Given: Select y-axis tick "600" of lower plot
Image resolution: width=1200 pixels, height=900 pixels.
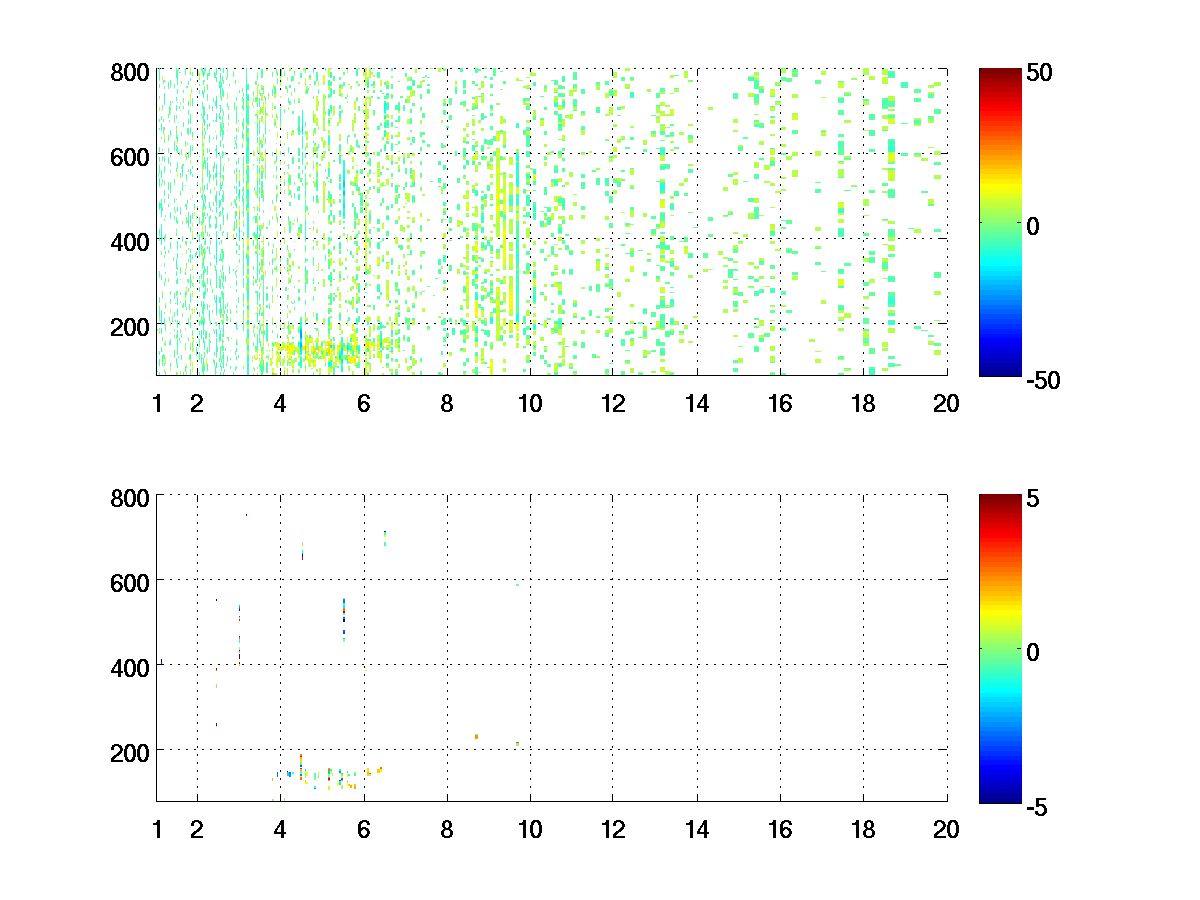Looking at the screenshot, I should coord(130,580).
